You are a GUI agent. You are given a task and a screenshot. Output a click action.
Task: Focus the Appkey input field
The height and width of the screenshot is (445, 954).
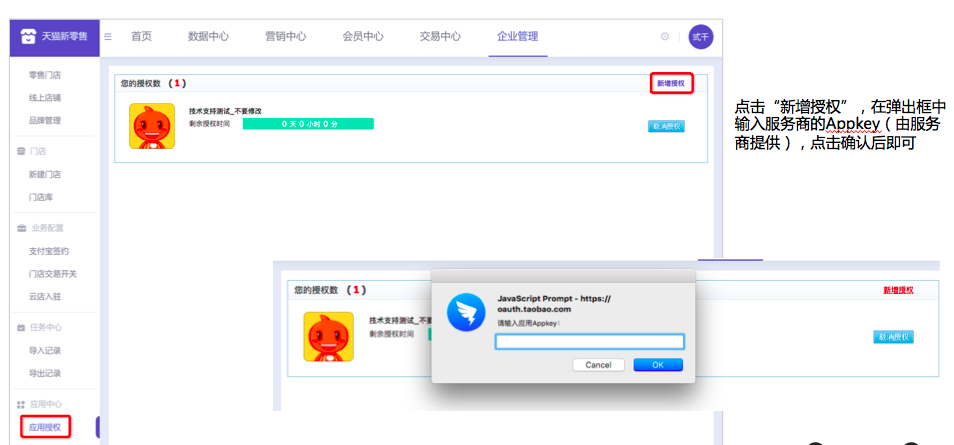pyautogui.click(x=590, y=342)
